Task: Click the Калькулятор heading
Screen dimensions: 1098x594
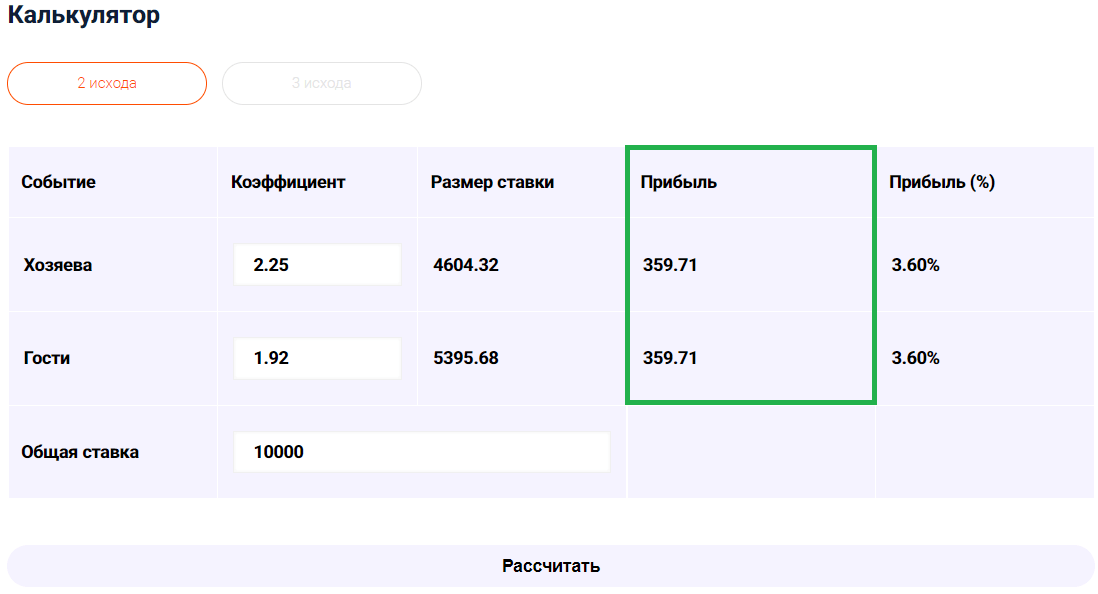Action: [83, 15]
